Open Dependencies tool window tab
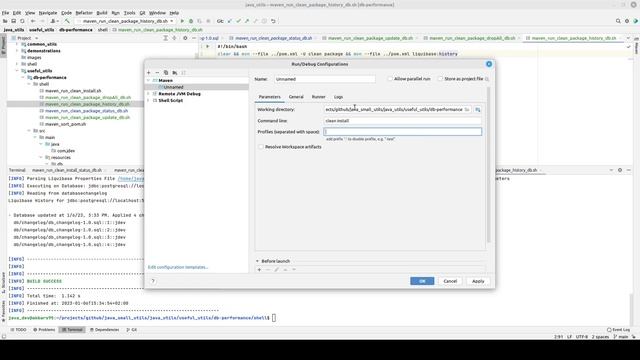Image resolution: width=640 pixels, height=360 pixels. [104, 330]
